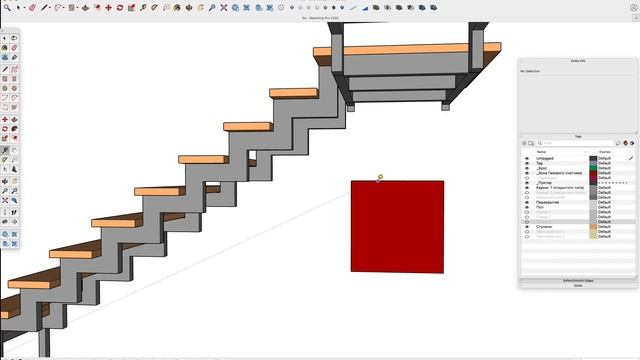Hide the _Пунтир tag
The width and height of the screenshot is (640, 360).
[x=527, y=183]
